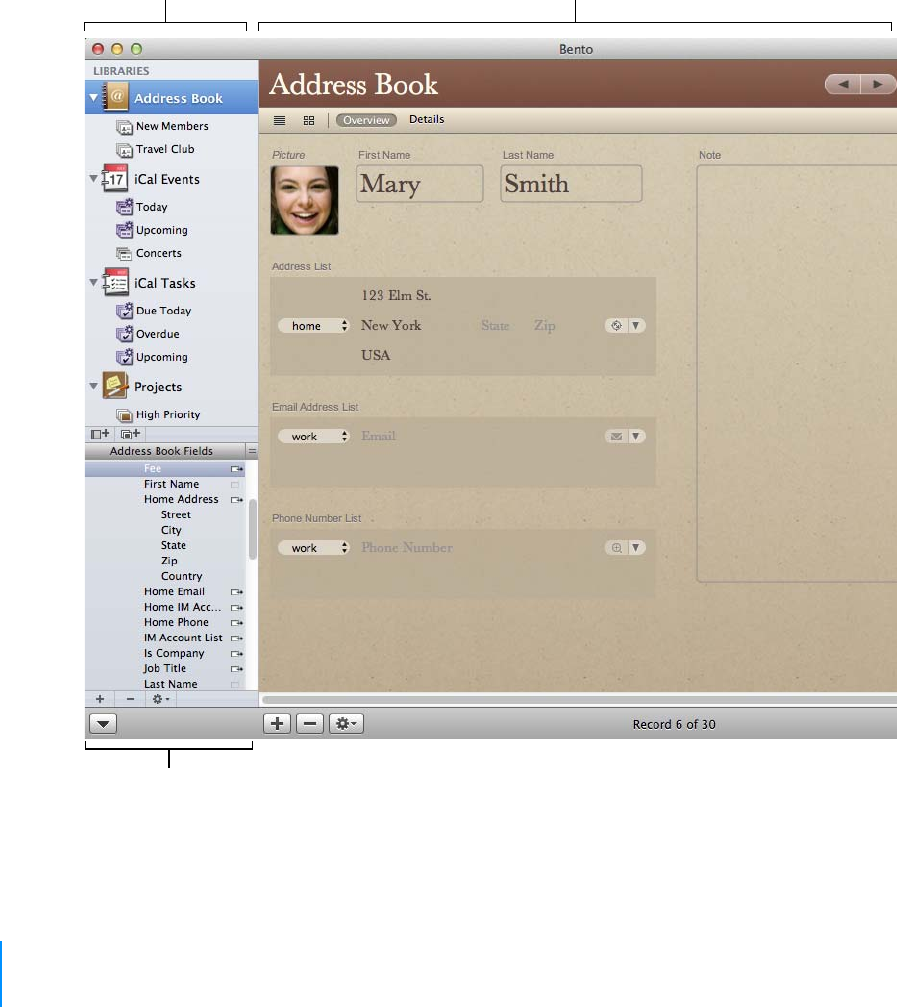Viewport: 897px width, 1007px height.
Task: Click the remove field minus button
Action: (x=130, y=699)
